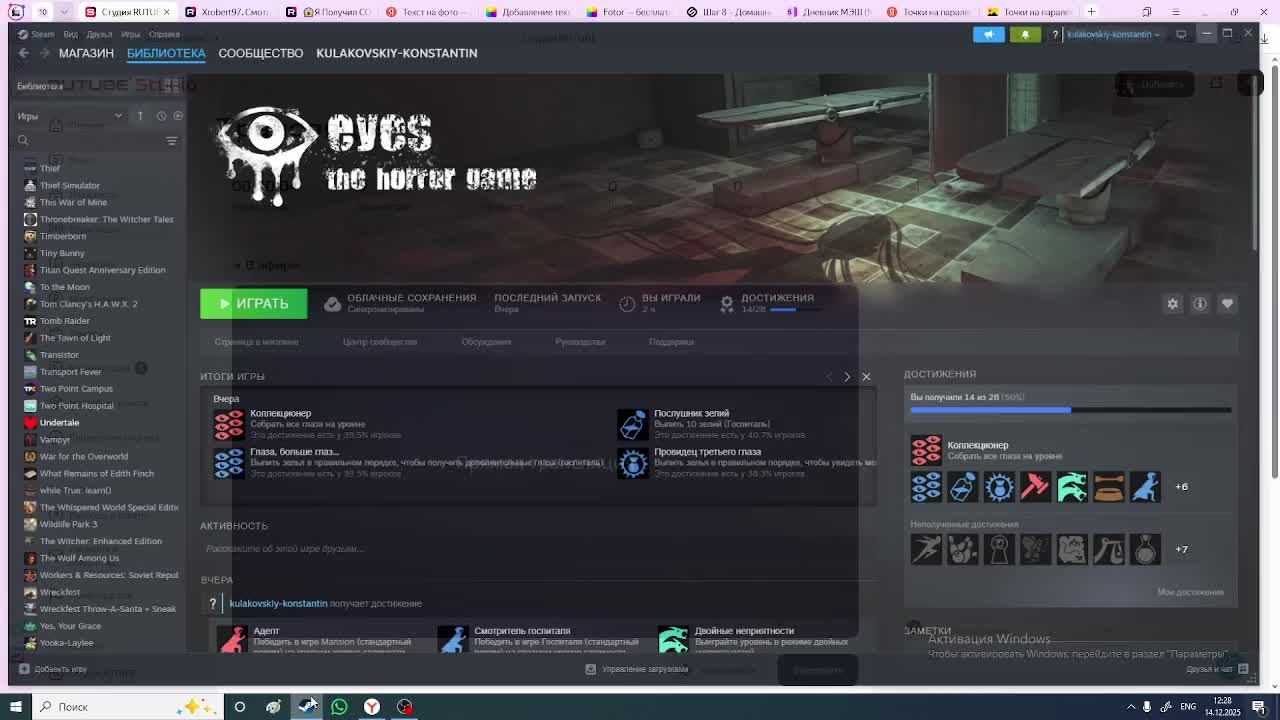The height and width of the screenshot is (720, 1280).
Task: Expand the +7 locked achievements
Action: (x=1181, y=549)
